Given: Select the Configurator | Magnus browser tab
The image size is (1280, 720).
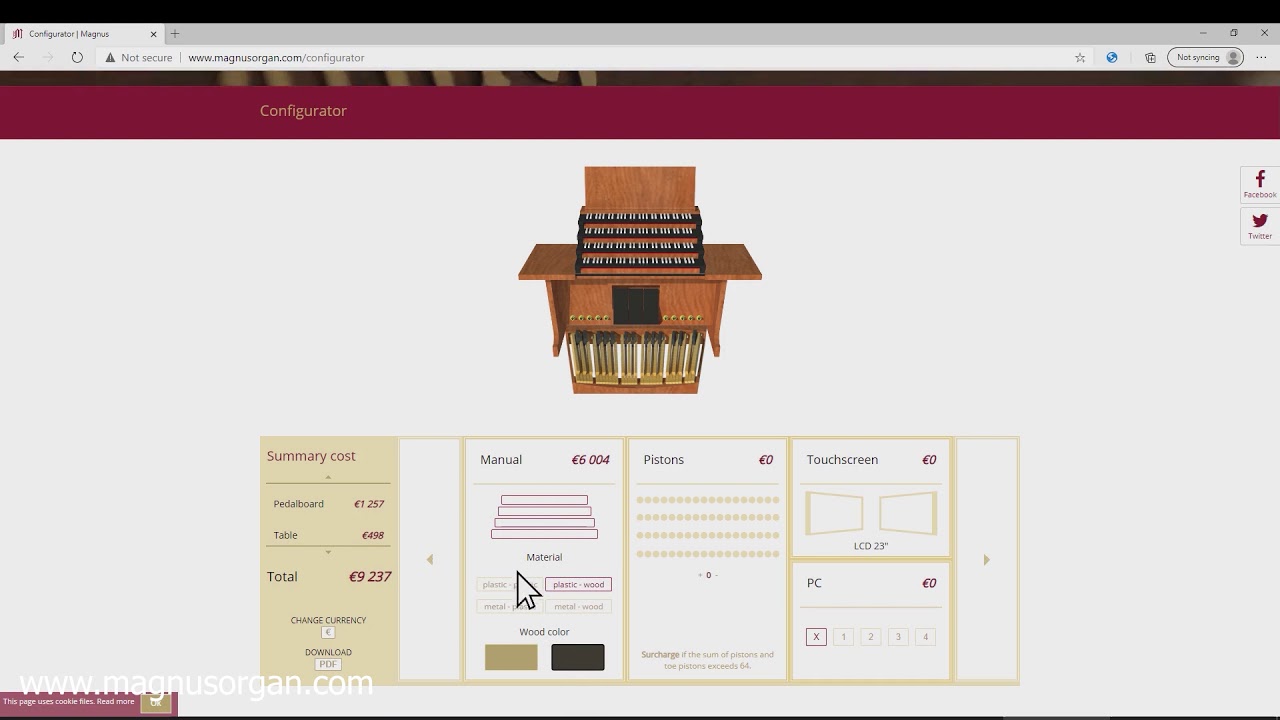Looking at the screenshot, I should [82, 33].
